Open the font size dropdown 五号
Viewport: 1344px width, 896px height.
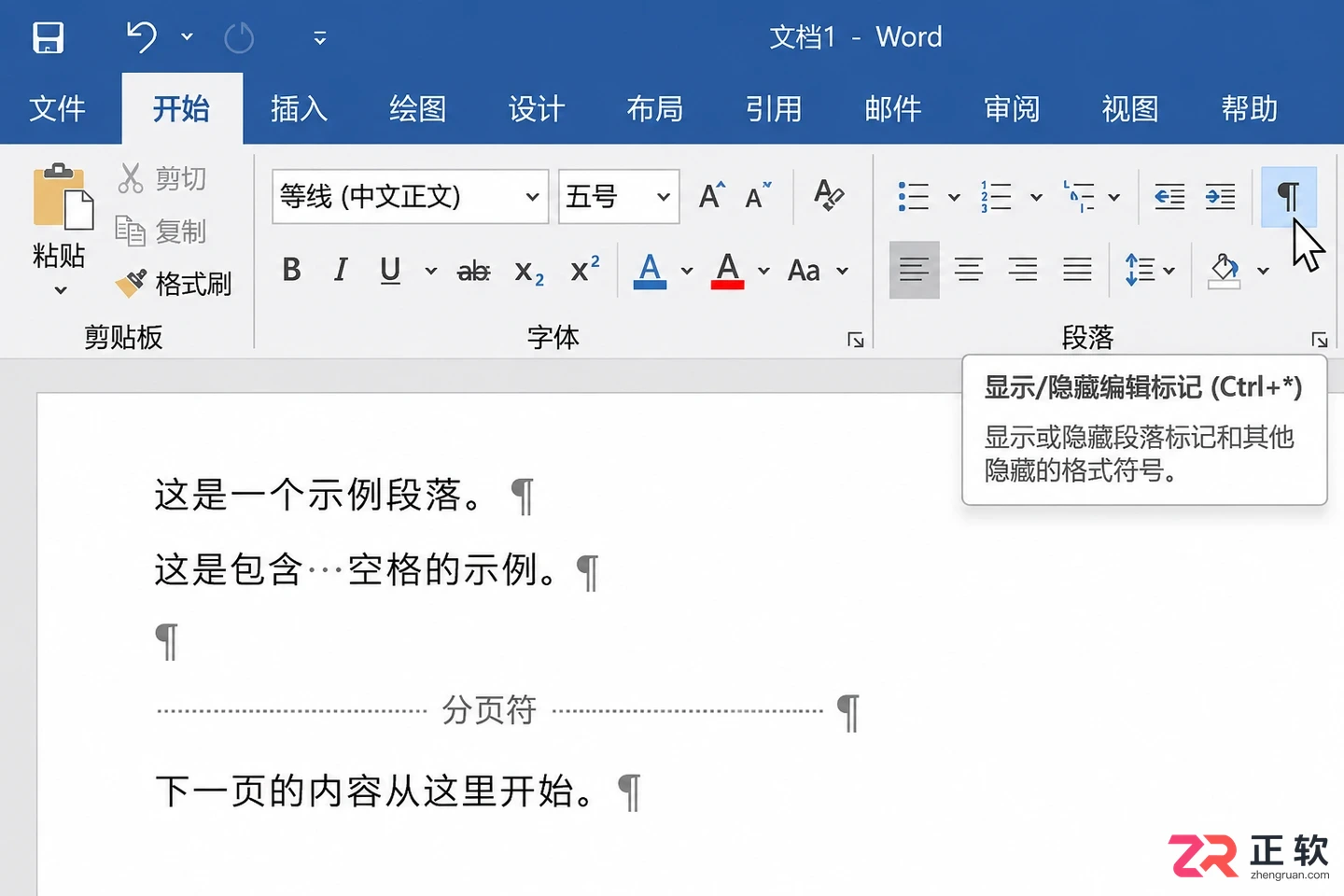pos(663,197)
